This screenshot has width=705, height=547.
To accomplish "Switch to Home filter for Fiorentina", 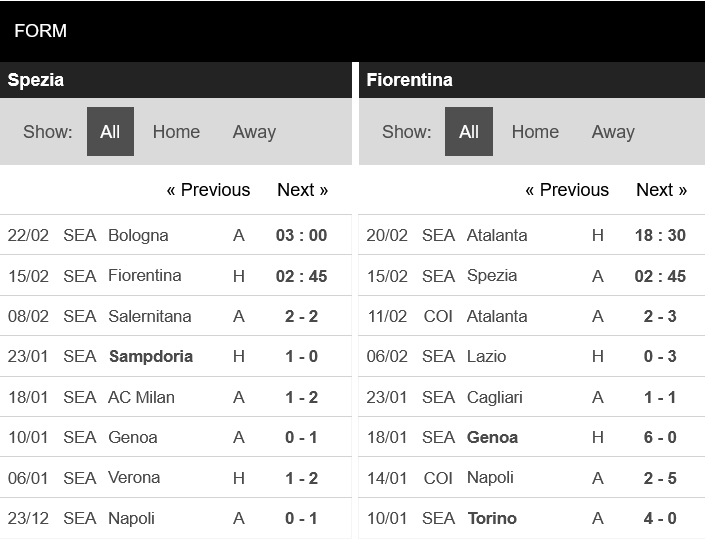I will coord(535,132).
